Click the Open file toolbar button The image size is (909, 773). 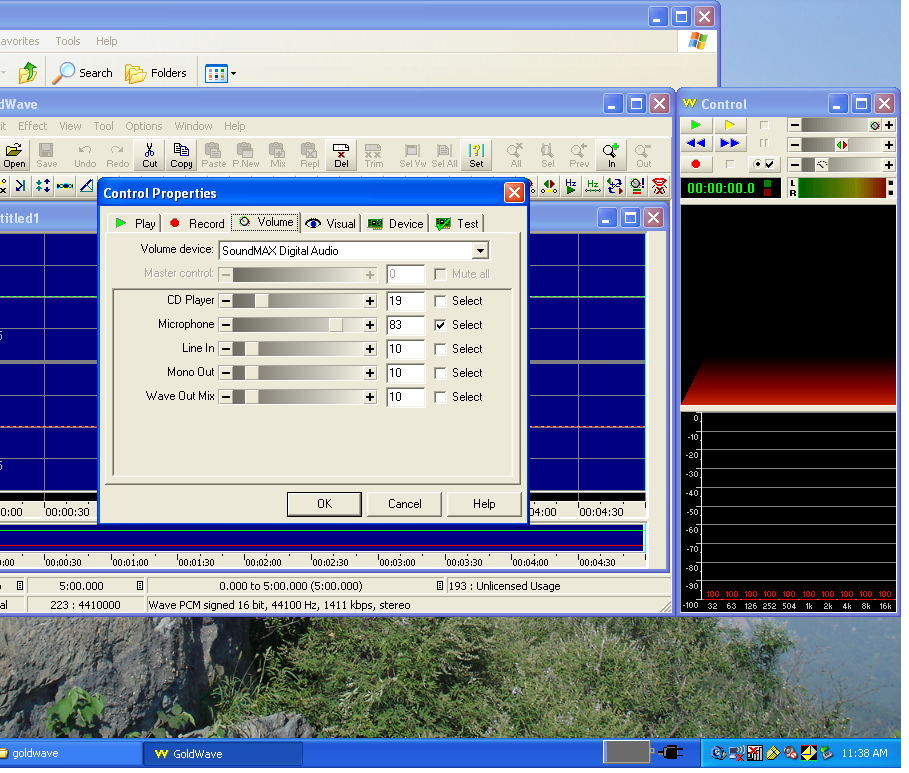(x=14, y=155)
